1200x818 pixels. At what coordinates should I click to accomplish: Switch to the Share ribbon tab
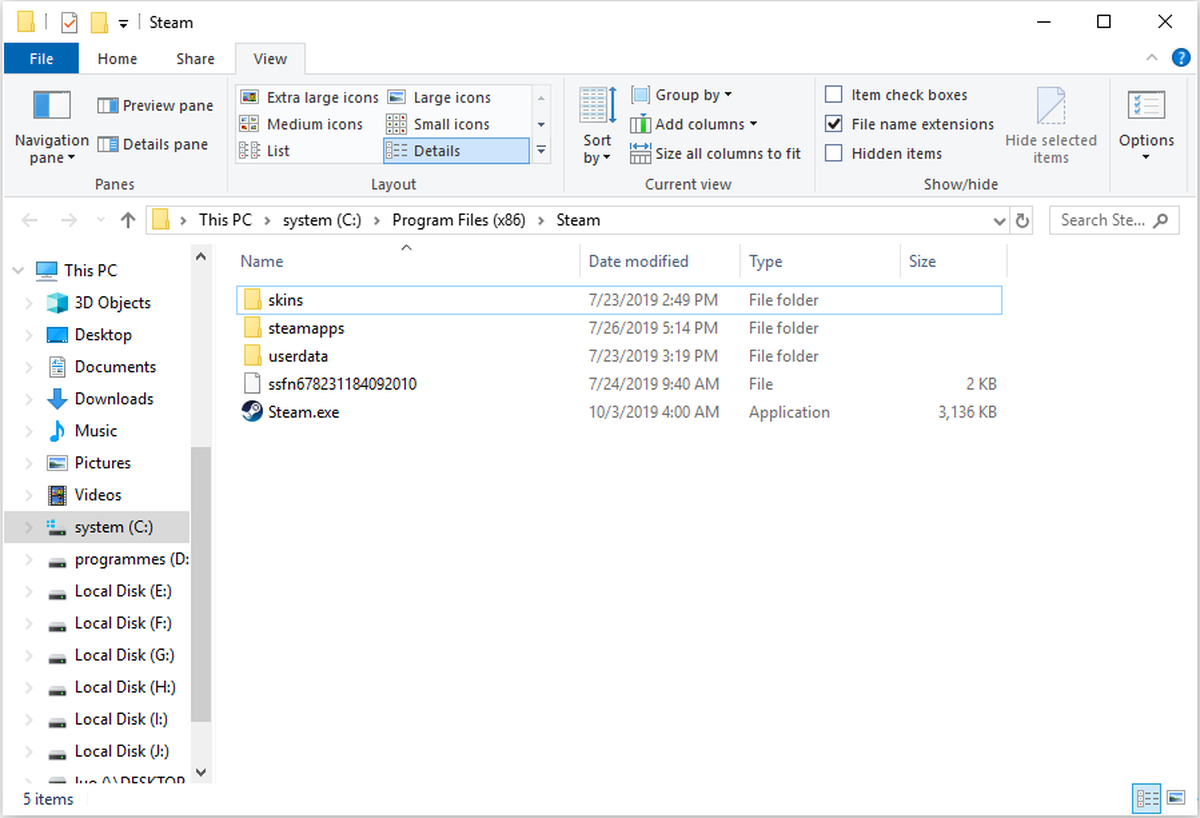tap(195, 58)
